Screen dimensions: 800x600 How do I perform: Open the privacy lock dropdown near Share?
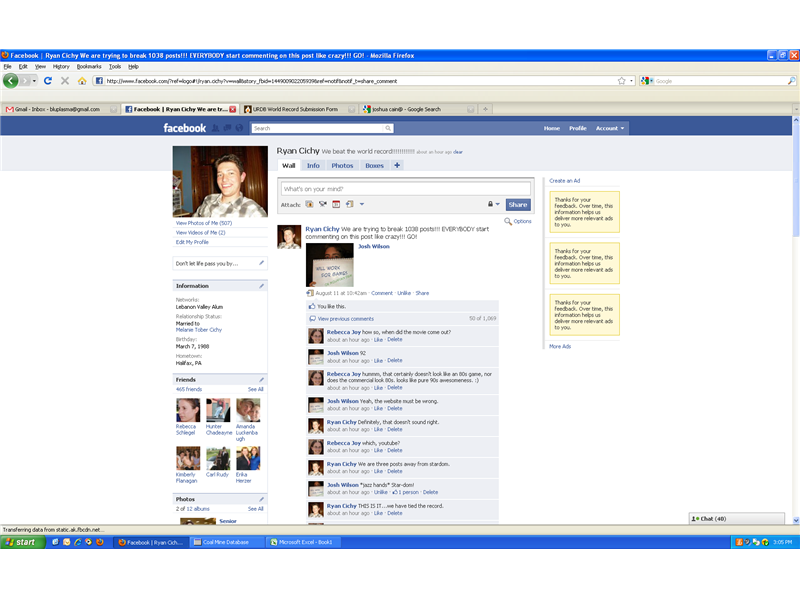489,204
